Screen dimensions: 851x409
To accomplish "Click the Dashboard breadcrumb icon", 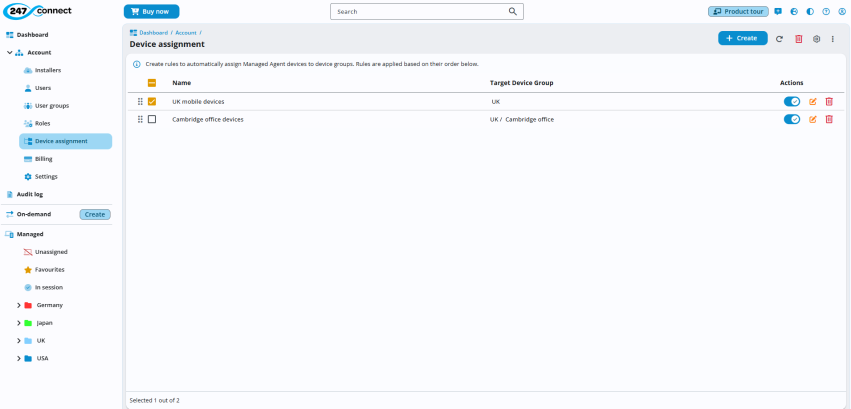I will (x=134, y=33).
